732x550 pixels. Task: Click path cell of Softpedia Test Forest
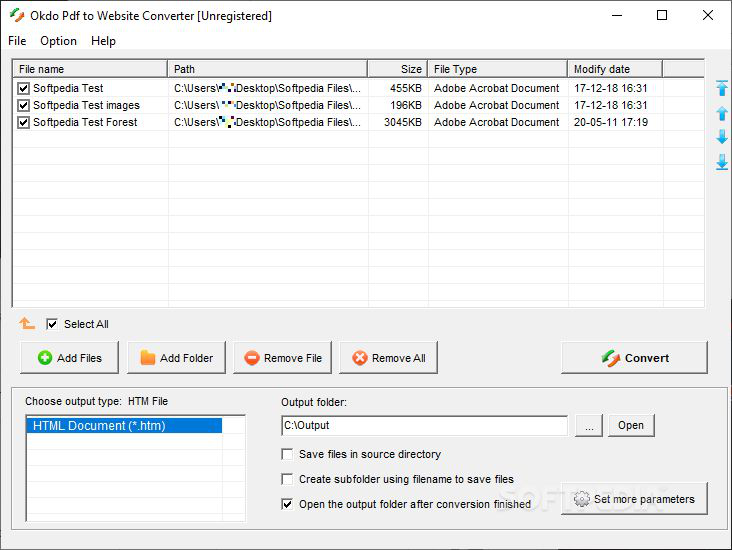point(267,122)
